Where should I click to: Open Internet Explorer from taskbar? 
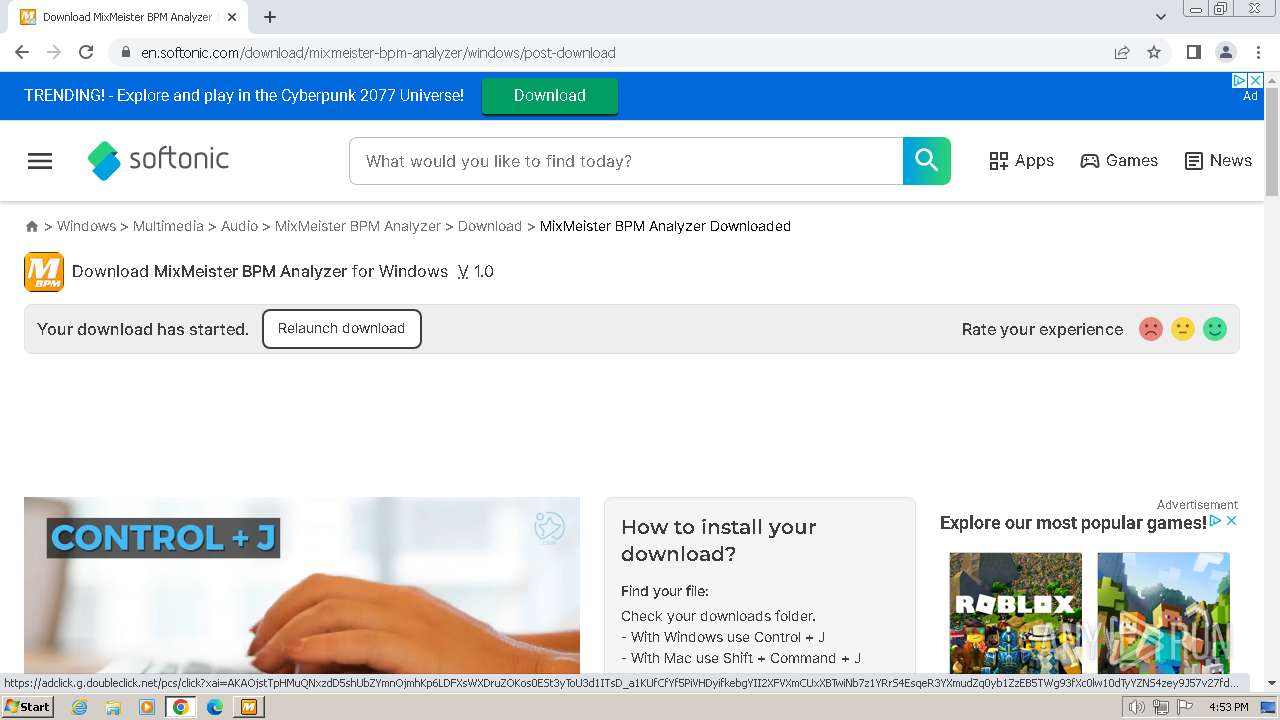(x=80, y=707)
